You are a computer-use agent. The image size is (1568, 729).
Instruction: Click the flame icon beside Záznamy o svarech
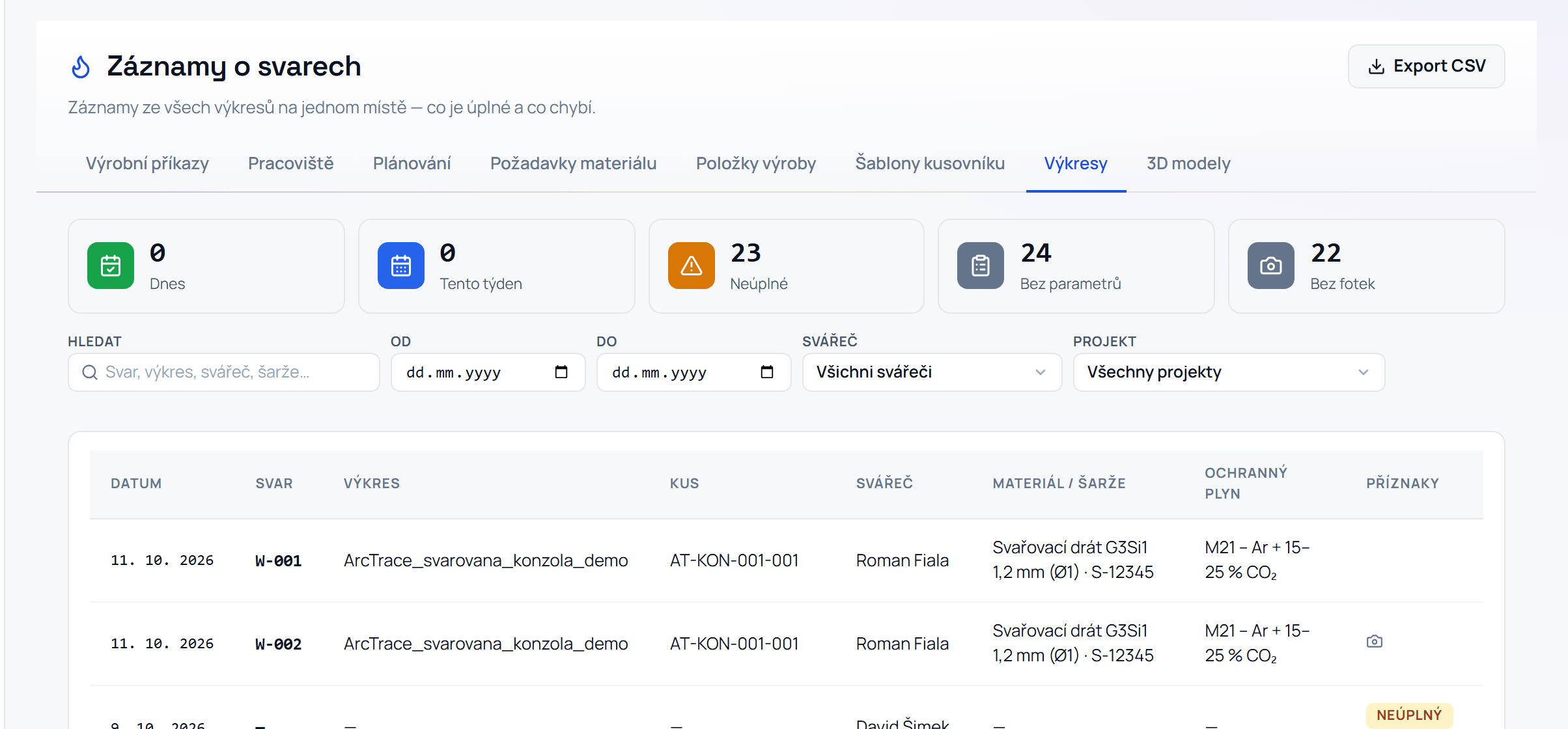coord(81,66)
